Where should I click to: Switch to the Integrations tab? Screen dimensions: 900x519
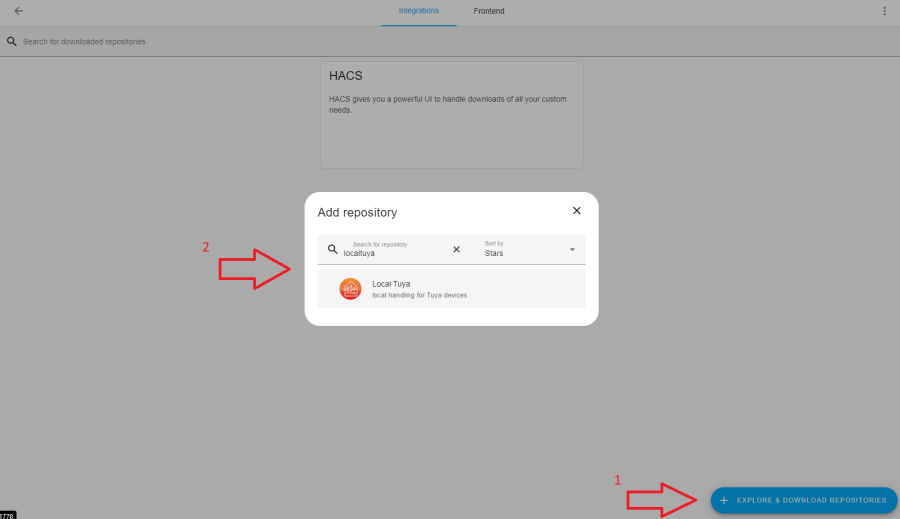[418, 11]
